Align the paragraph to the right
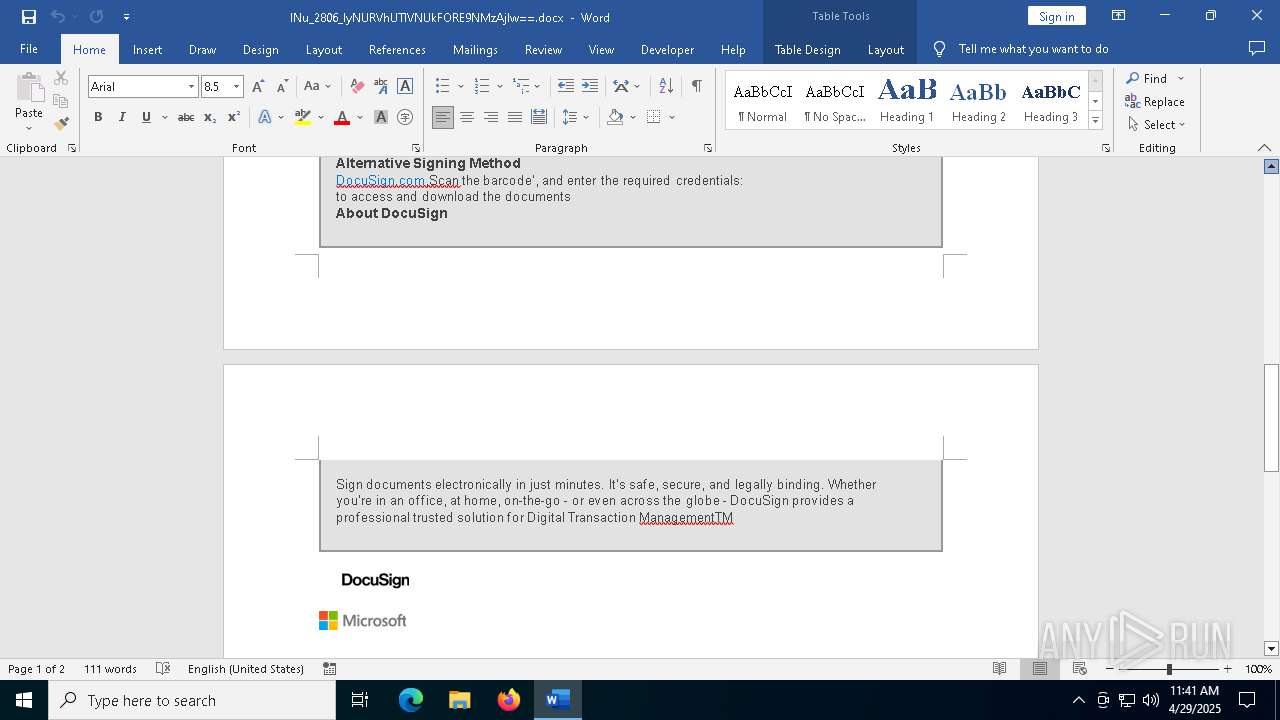 point(491,117)
